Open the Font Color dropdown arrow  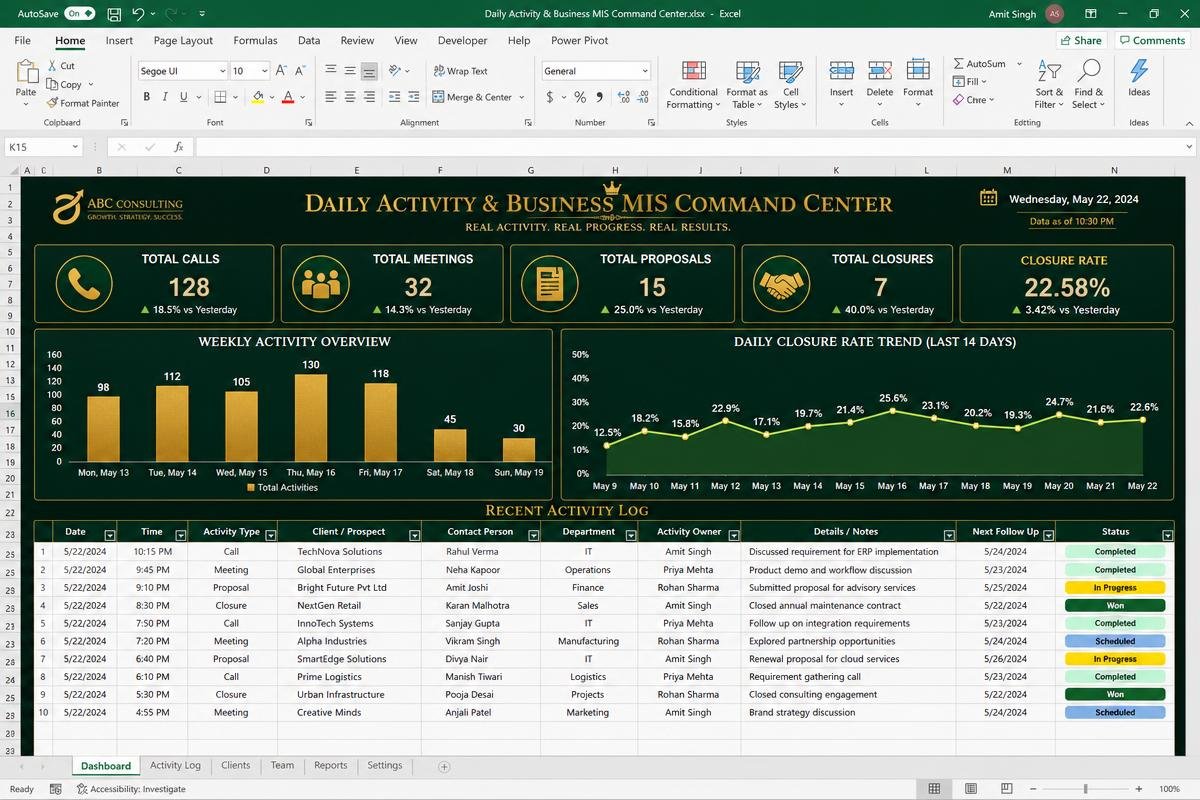[303, 97]
